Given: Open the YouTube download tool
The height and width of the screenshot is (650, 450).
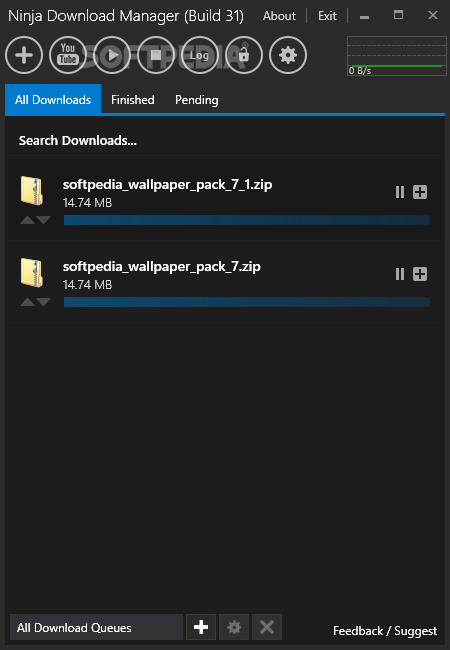Looking at the screenshot, I should click(68, 55).
